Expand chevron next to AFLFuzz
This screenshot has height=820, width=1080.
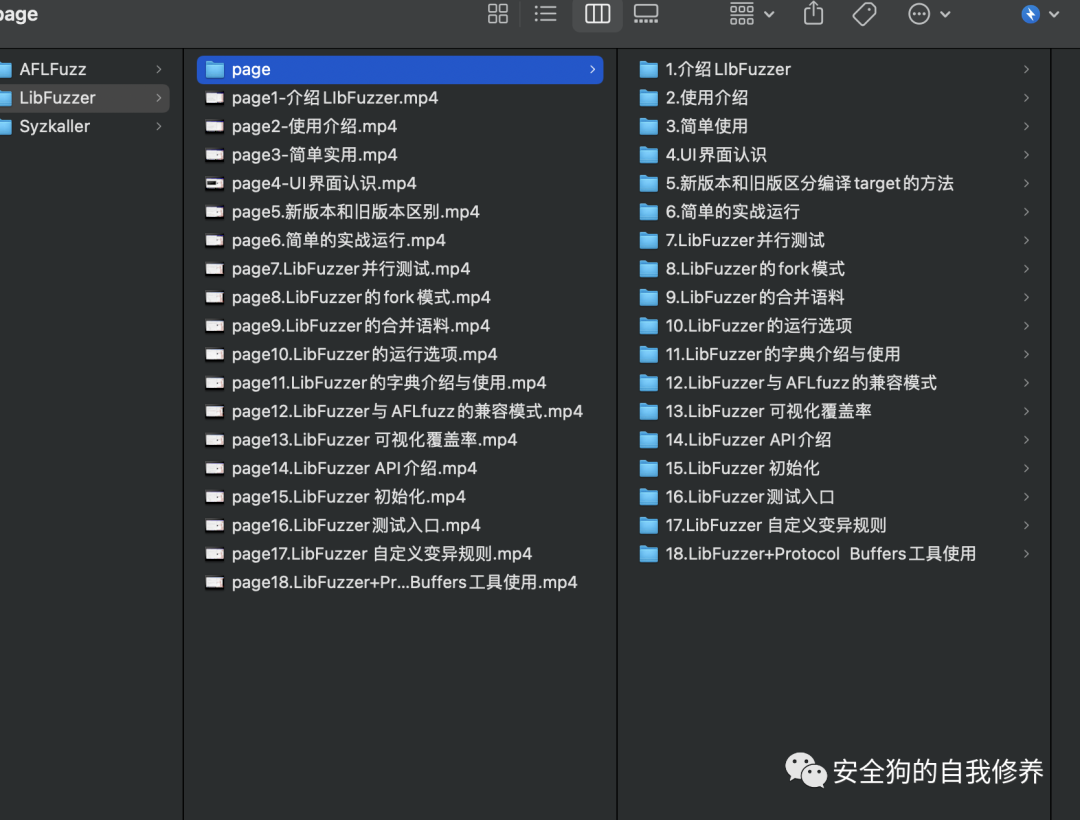click(159, 70)
